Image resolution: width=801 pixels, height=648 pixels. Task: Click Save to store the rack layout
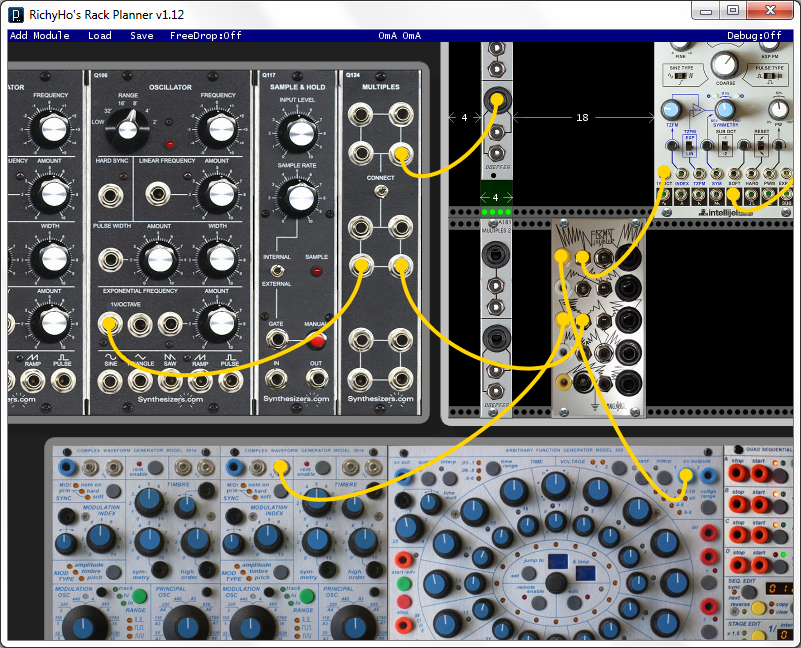coord(141,35)
